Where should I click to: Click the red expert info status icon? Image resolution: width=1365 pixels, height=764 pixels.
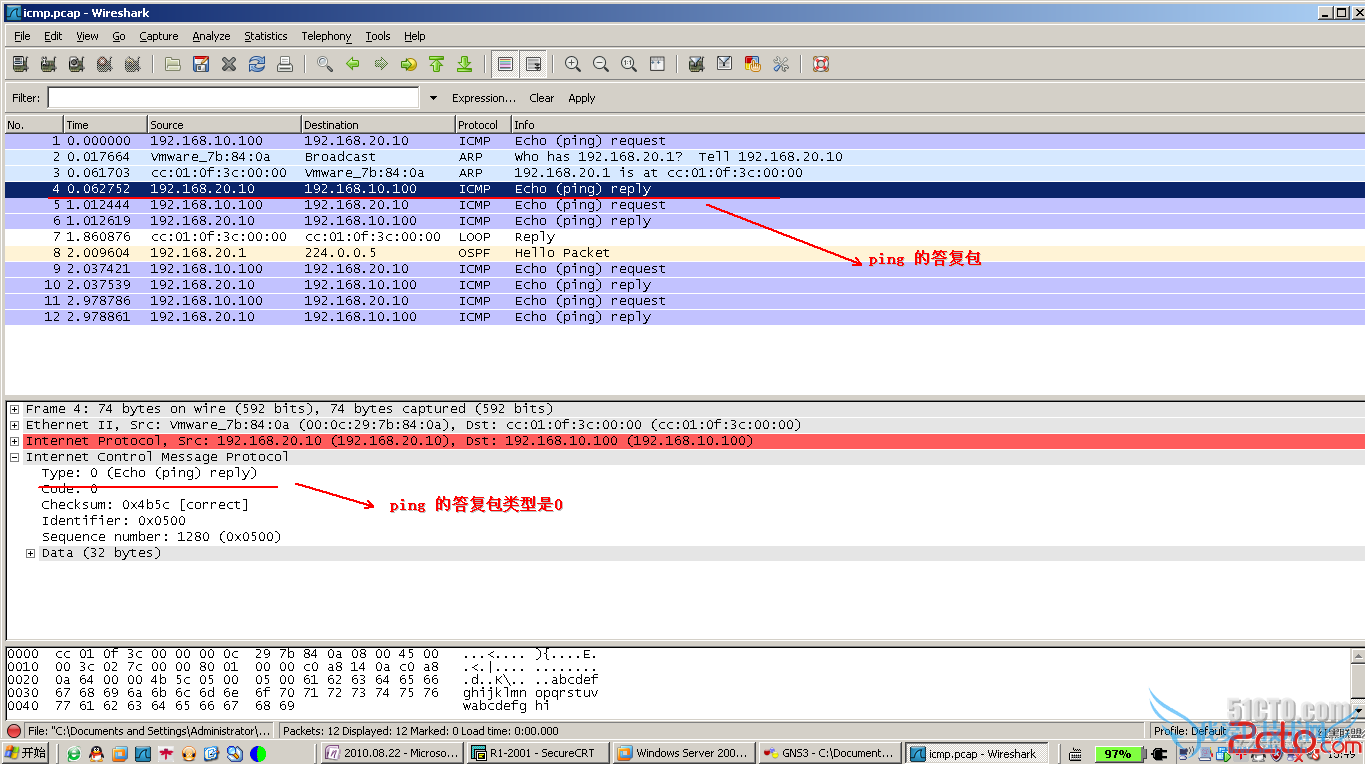(x=14, y=731)
